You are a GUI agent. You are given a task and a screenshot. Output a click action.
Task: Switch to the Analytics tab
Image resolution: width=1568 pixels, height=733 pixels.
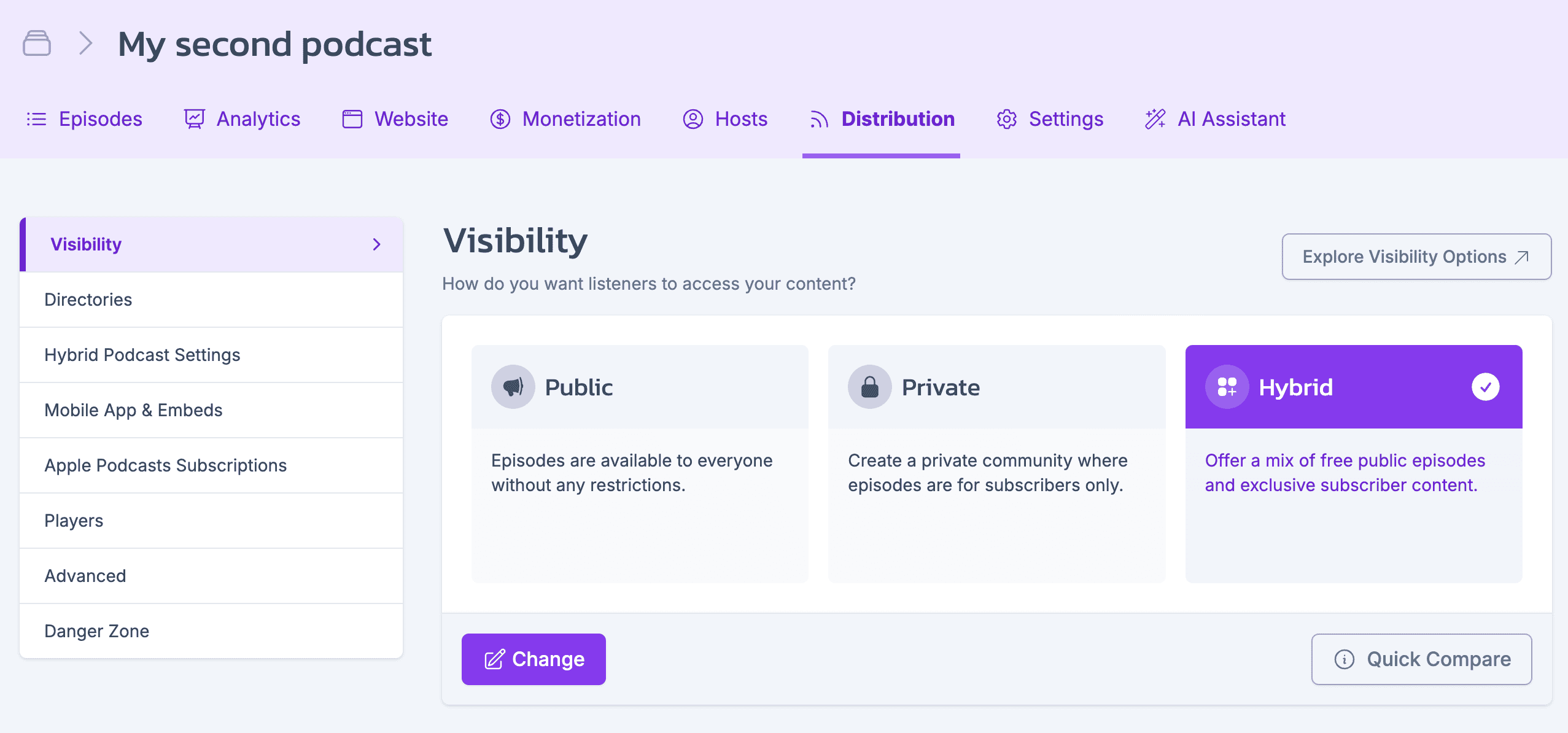(242, 119)
